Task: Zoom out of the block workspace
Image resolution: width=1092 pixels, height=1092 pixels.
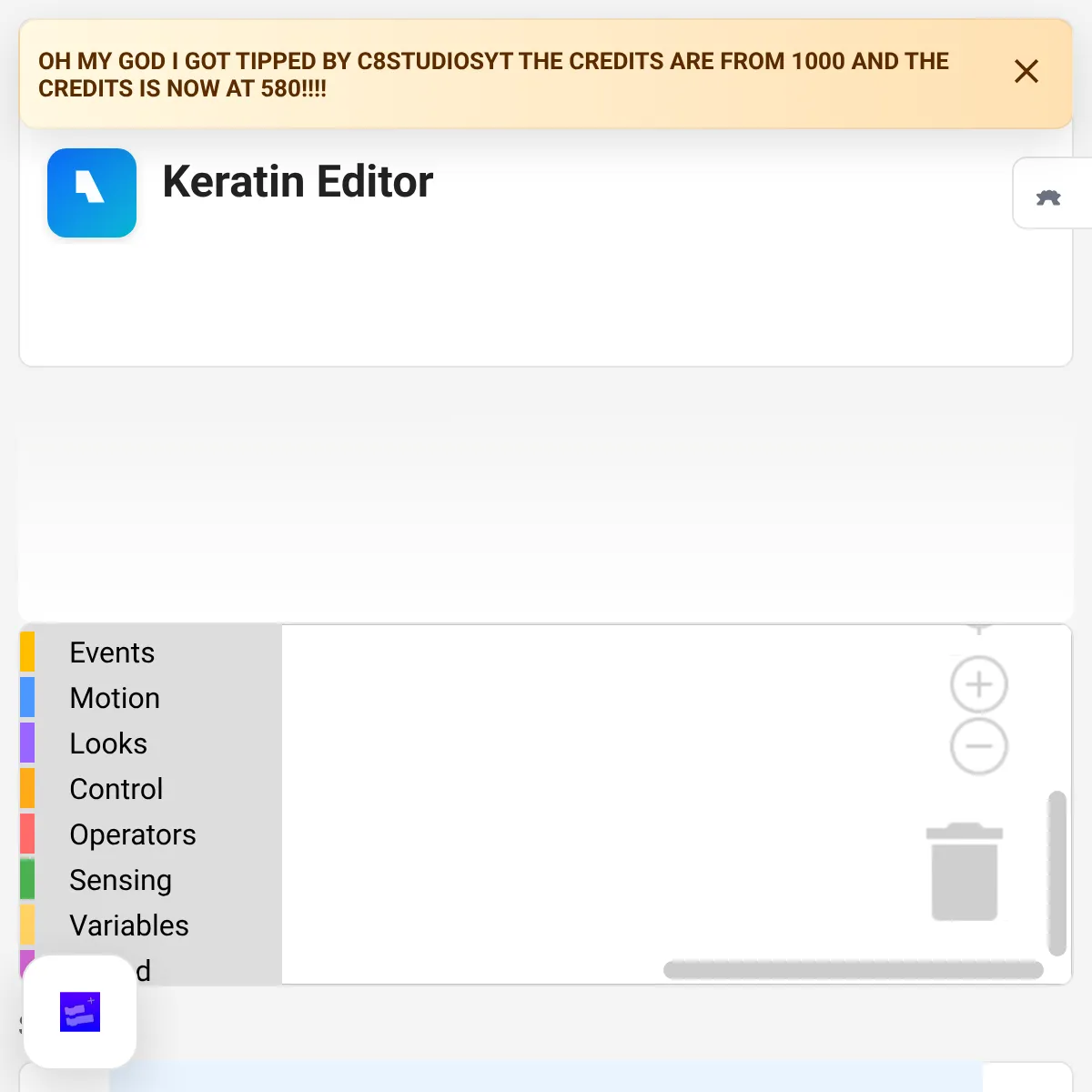Action: (x=978, y=747)
